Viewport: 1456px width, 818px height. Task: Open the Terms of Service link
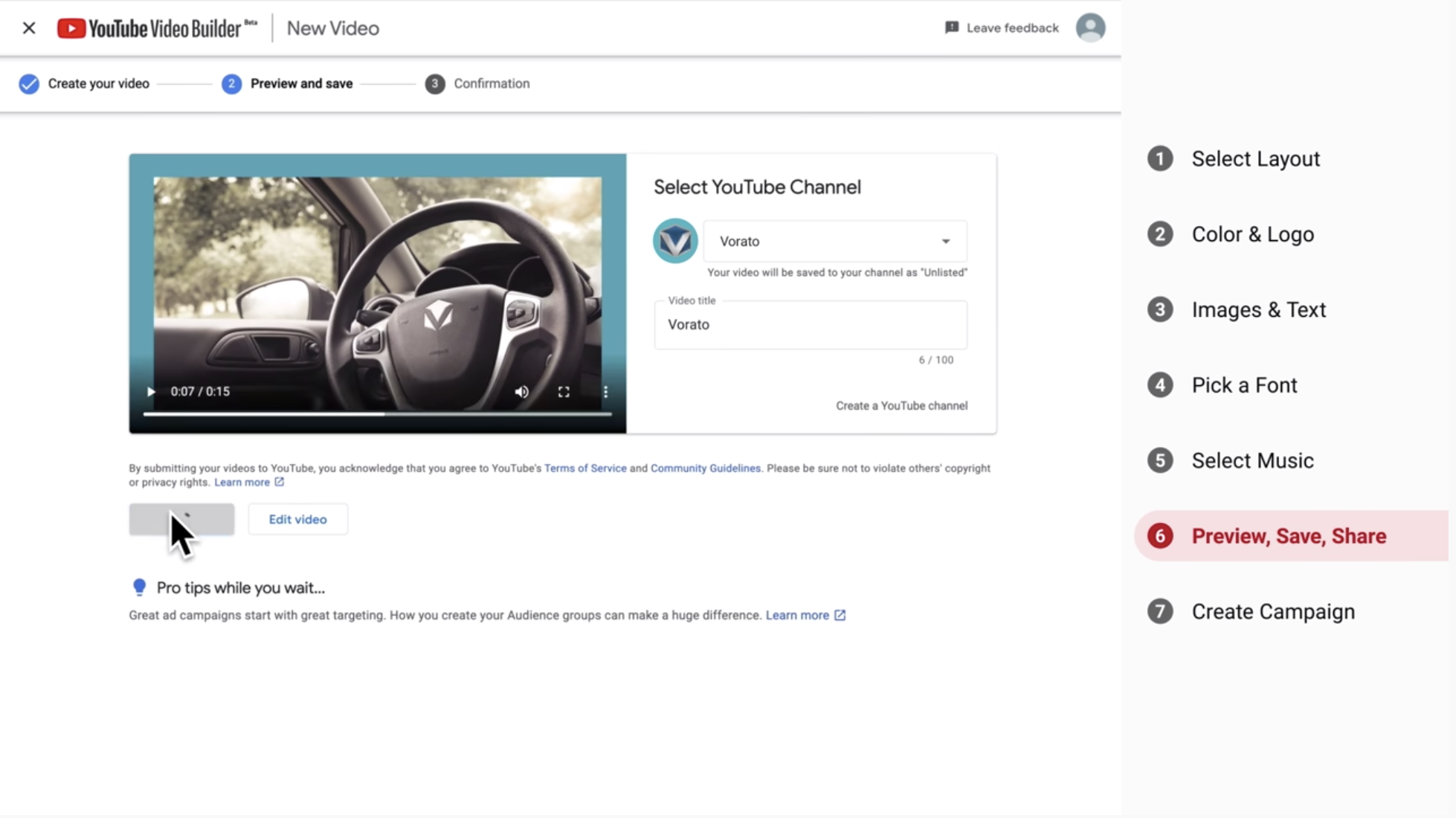pos(585,468)
